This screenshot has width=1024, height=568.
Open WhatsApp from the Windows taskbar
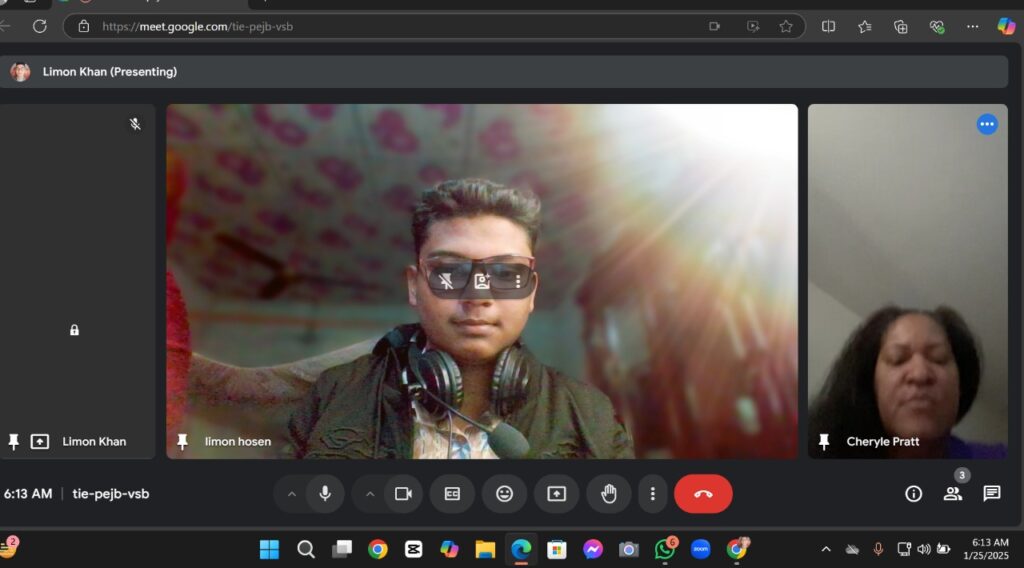[664, 549]
